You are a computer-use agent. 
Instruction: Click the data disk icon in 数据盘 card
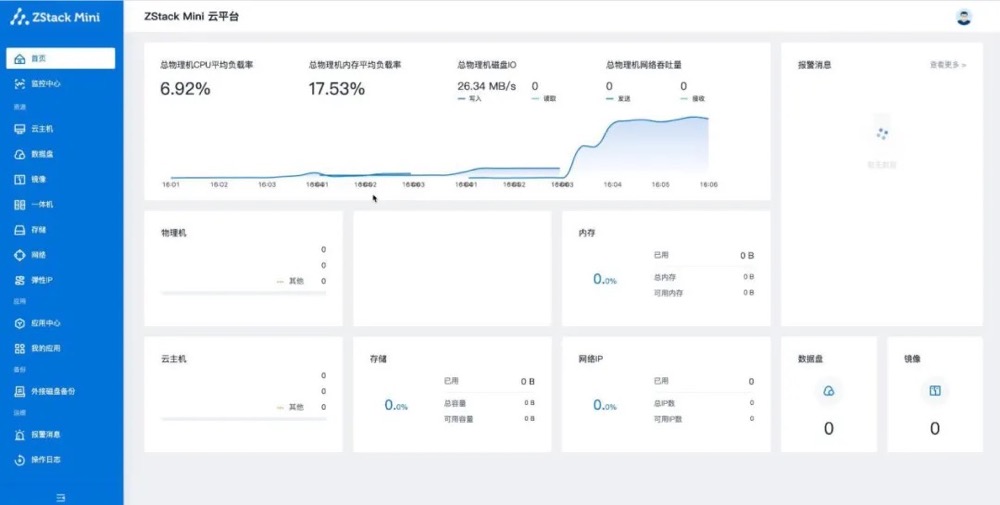coord(828,391)
